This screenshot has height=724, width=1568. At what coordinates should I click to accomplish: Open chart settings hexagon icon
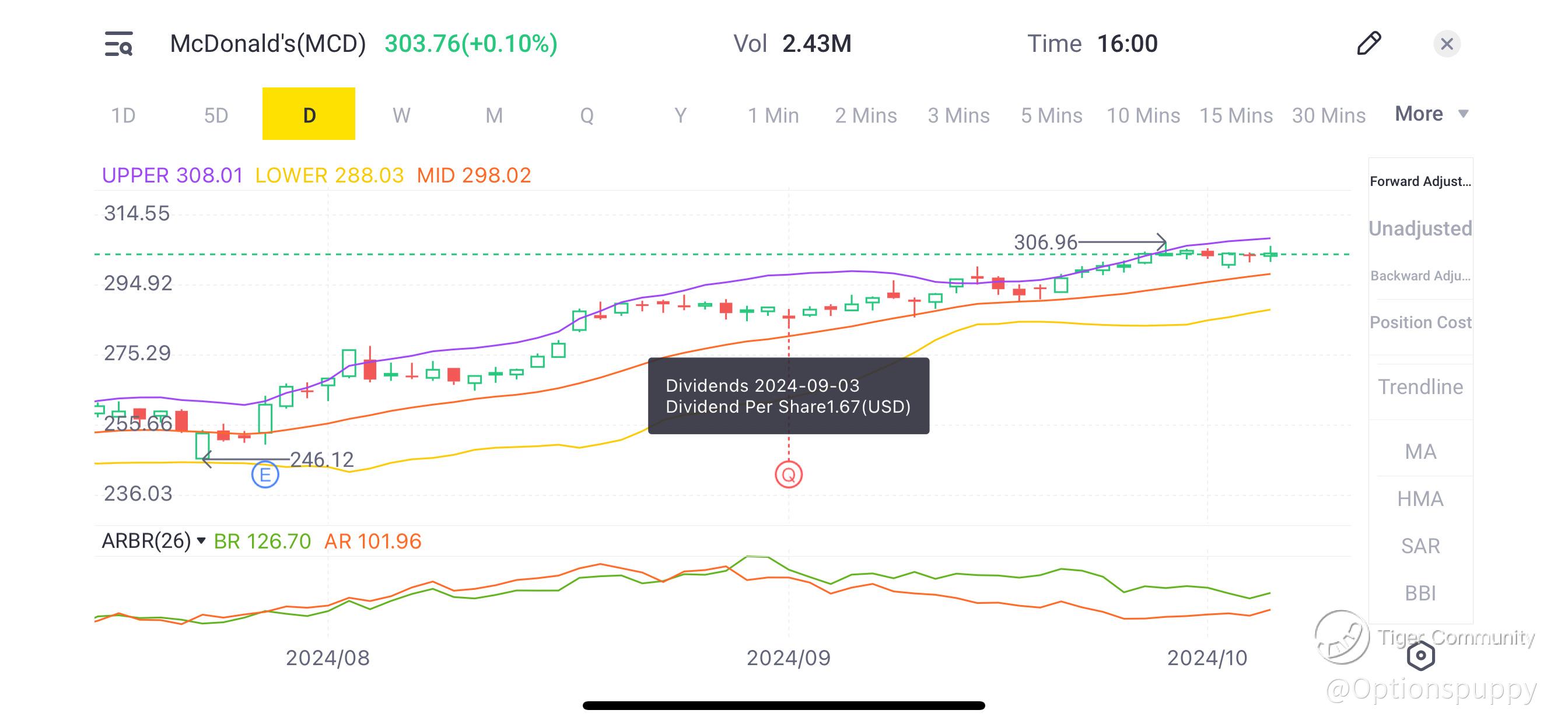(1420, 656)
